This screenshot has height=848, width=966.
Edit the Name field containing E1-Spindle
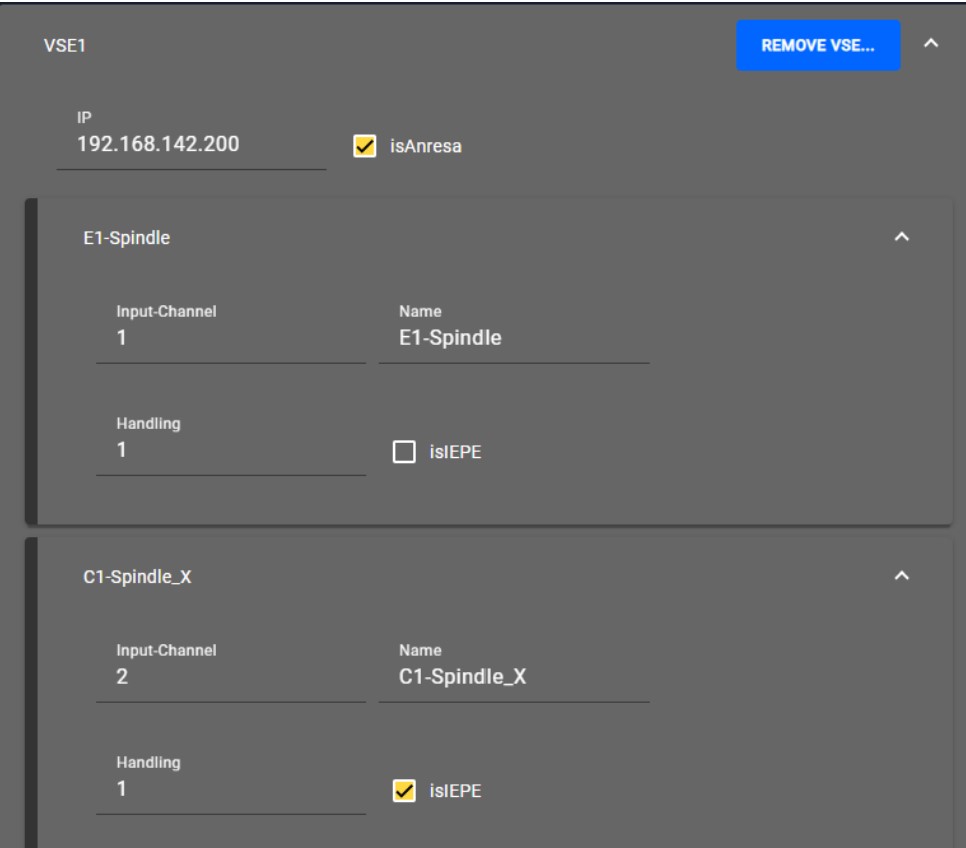513,339
